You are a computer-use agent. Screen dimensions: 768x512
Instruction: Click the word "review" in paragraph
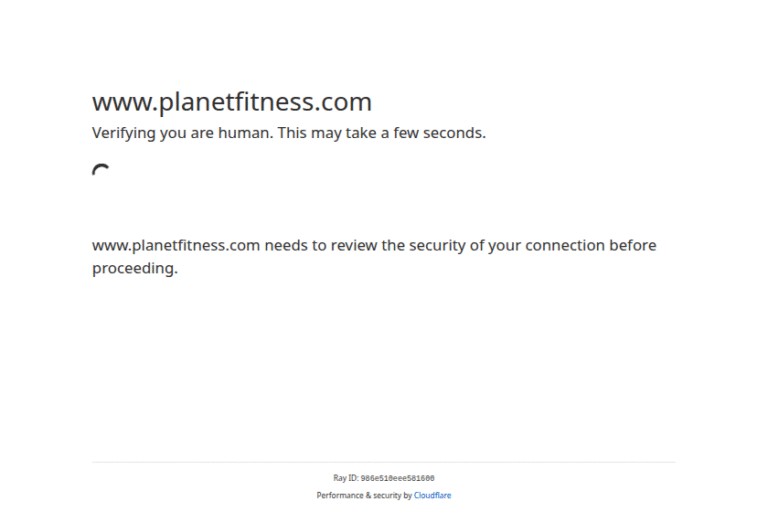click(x=353, y=246)
